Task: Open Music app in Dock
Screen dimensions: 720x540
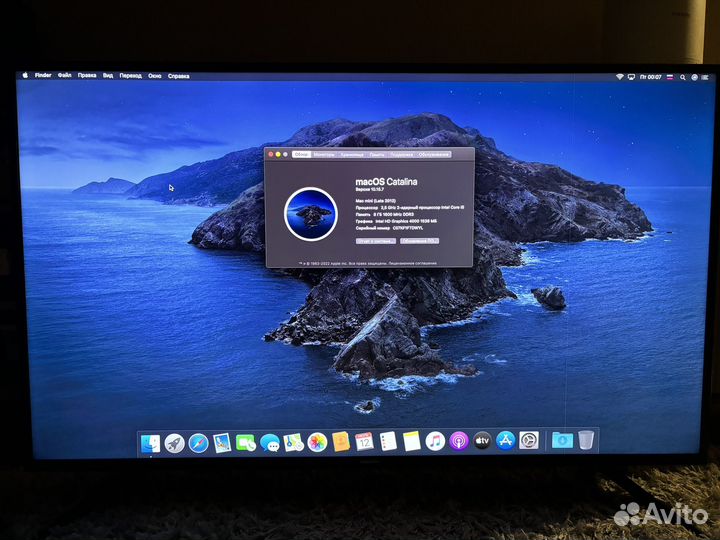Action: (435, 441)
